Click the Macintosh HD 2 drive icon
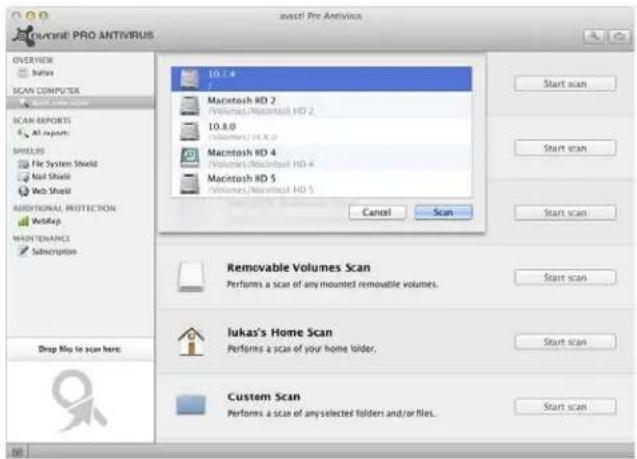 190,106
